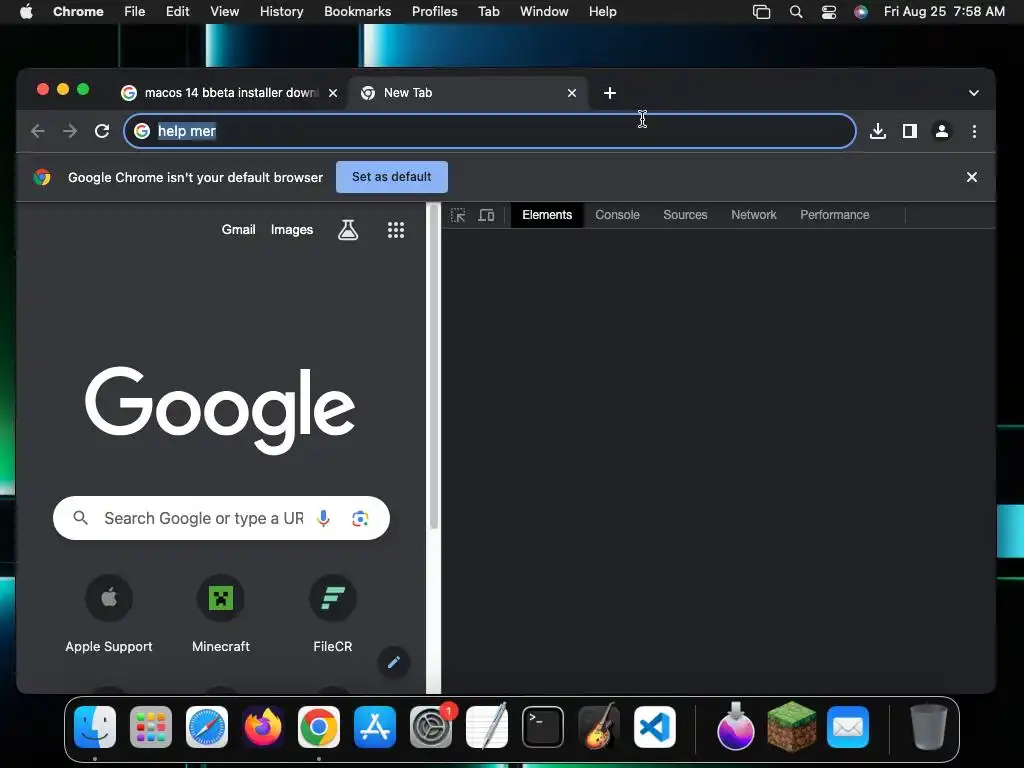Reload the current page
The height and width of the screenshot is (768, 1024).
pos(102,131)
